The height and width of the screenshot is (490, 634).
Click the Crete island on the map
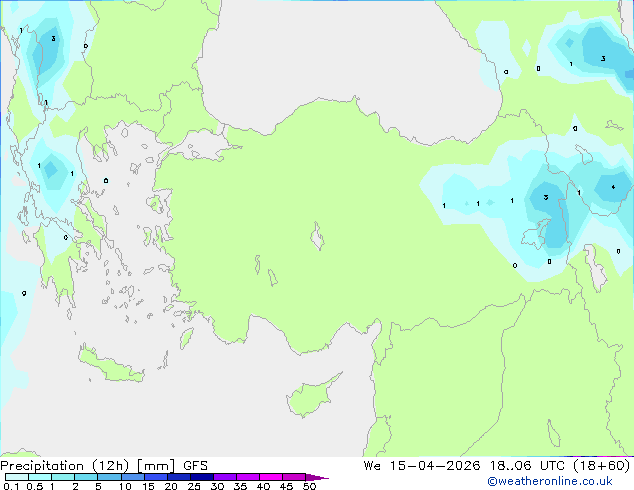[110, 365]
